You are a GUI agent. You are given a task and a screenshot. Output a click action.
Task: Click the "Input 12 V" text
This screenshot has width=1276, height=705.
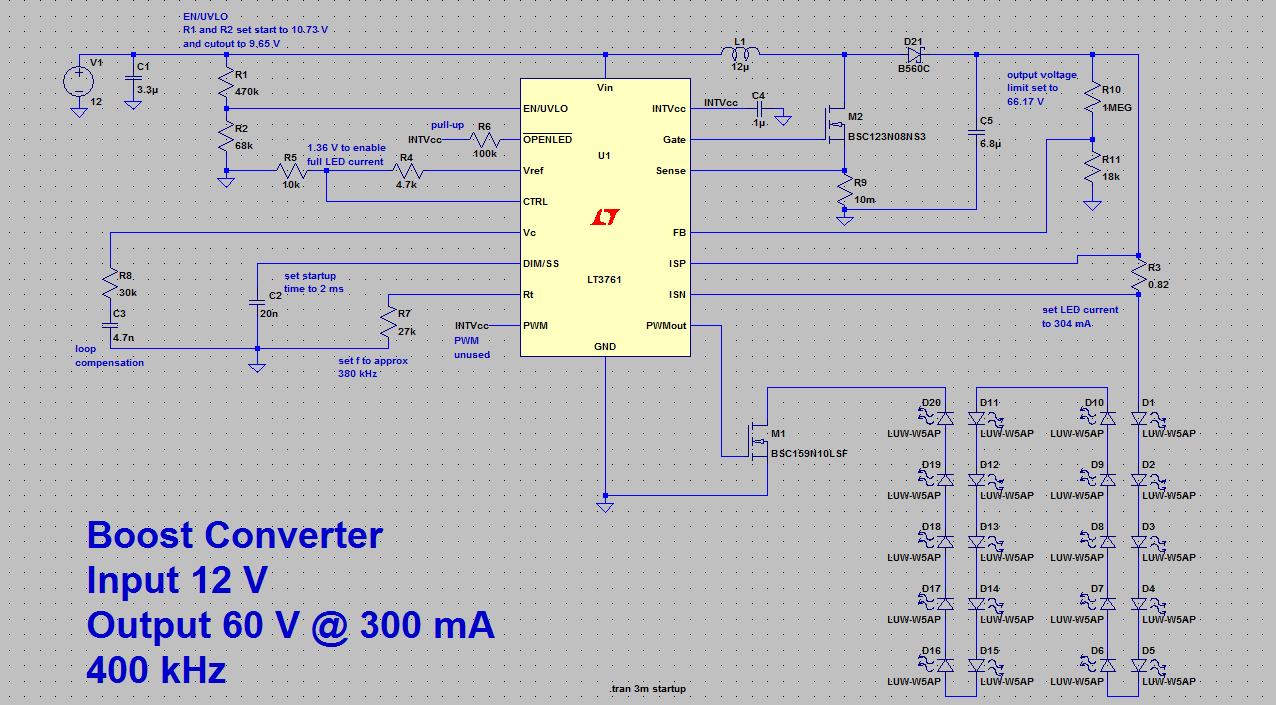pyautogui.click(x=177, y=581)
